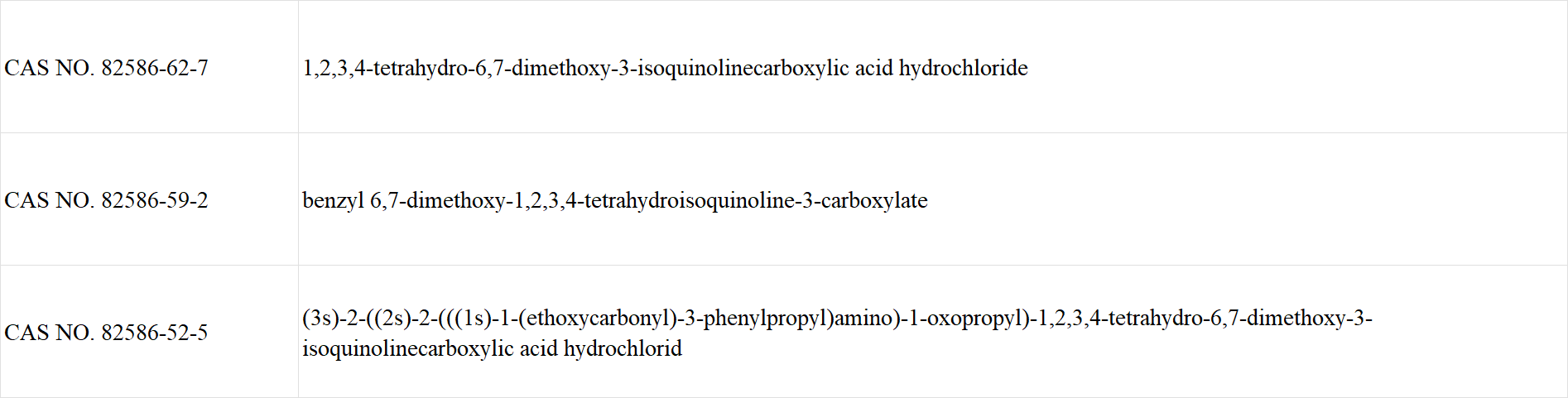Click the number 82586-52-5
The width and height of the screenshot is (1568, 398).
(x=155, y=333)
